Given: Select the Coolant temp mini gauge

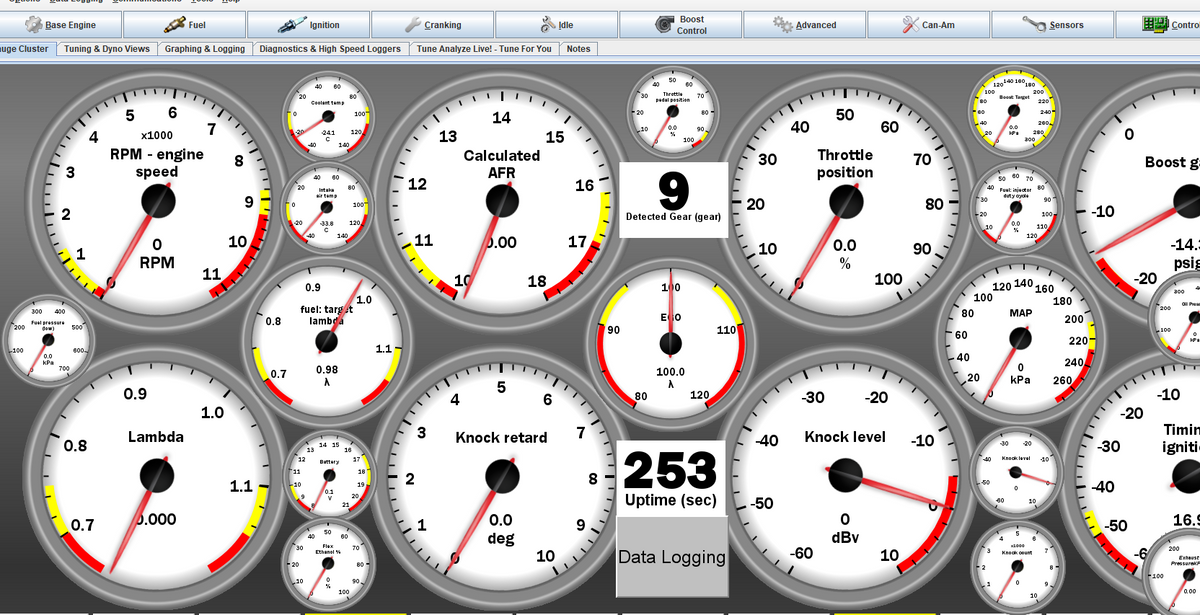Looking at the screenshot, I should pyautogui.click(x=327, y=116).
